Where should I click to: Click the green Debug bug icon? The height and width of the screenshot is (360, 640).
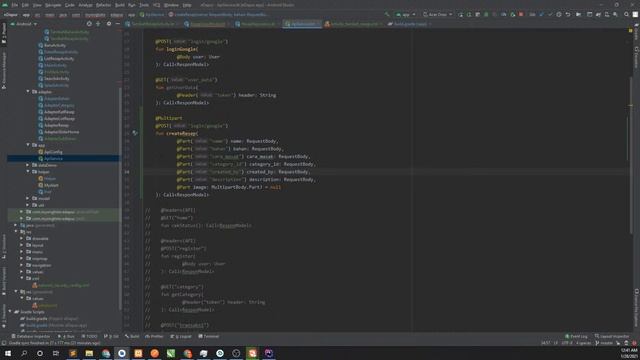click(486, 14)
